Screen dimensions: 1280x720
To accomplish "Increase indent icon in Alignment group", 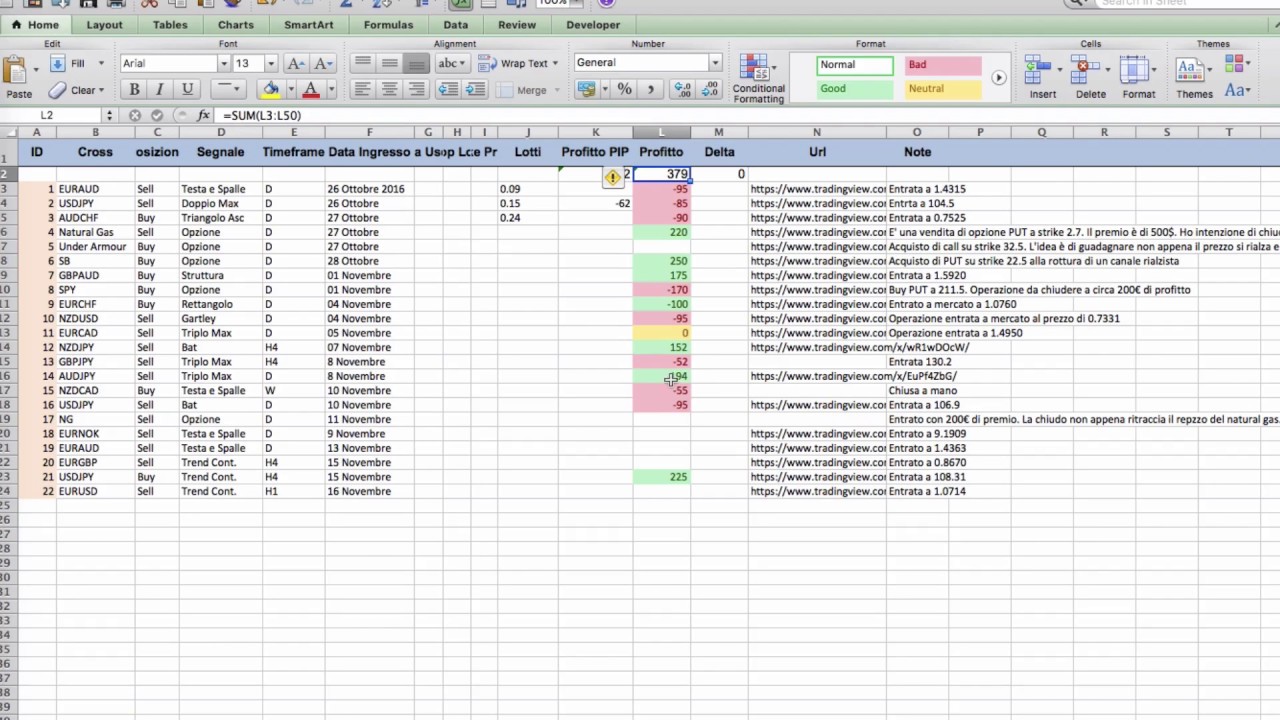I will [x=475, y=90].
